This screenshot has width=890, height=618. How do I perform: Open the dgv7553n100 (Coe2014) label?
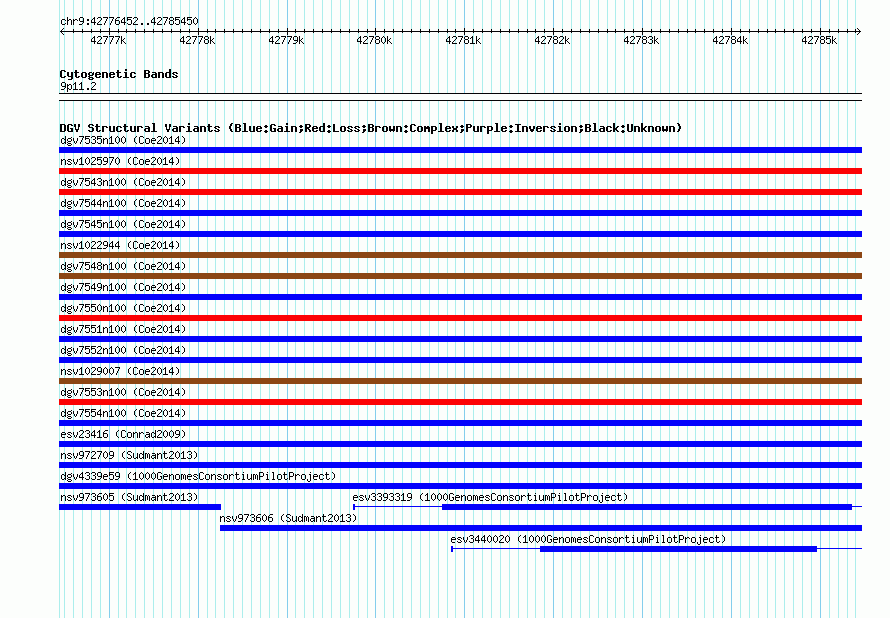point(123,392)
